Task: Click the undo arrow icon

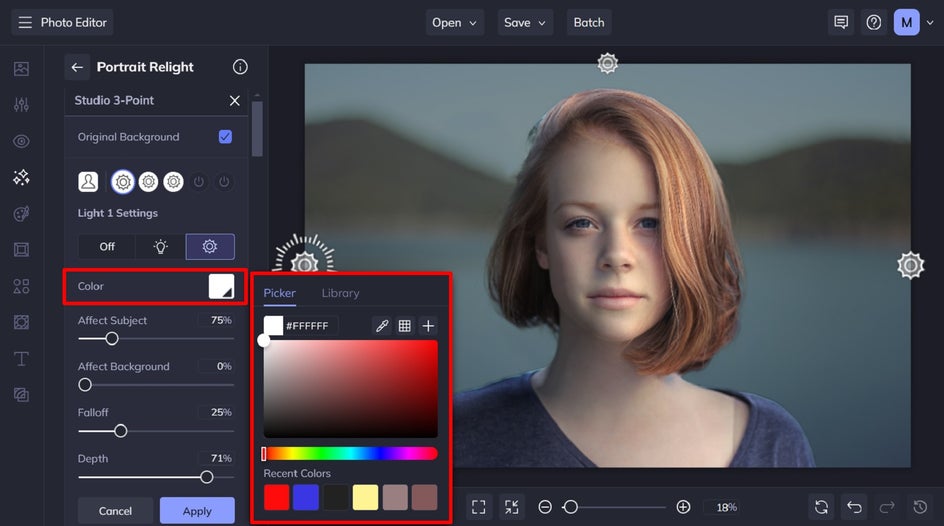Action: coord(853,507)
